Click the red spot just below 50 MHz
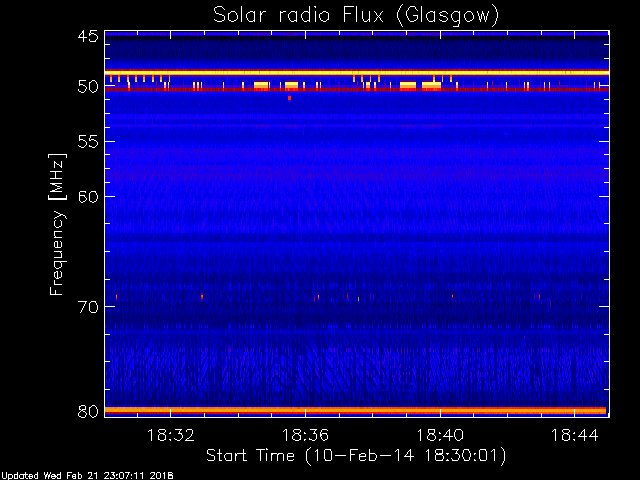640x480 pixels. pos(289,98)
